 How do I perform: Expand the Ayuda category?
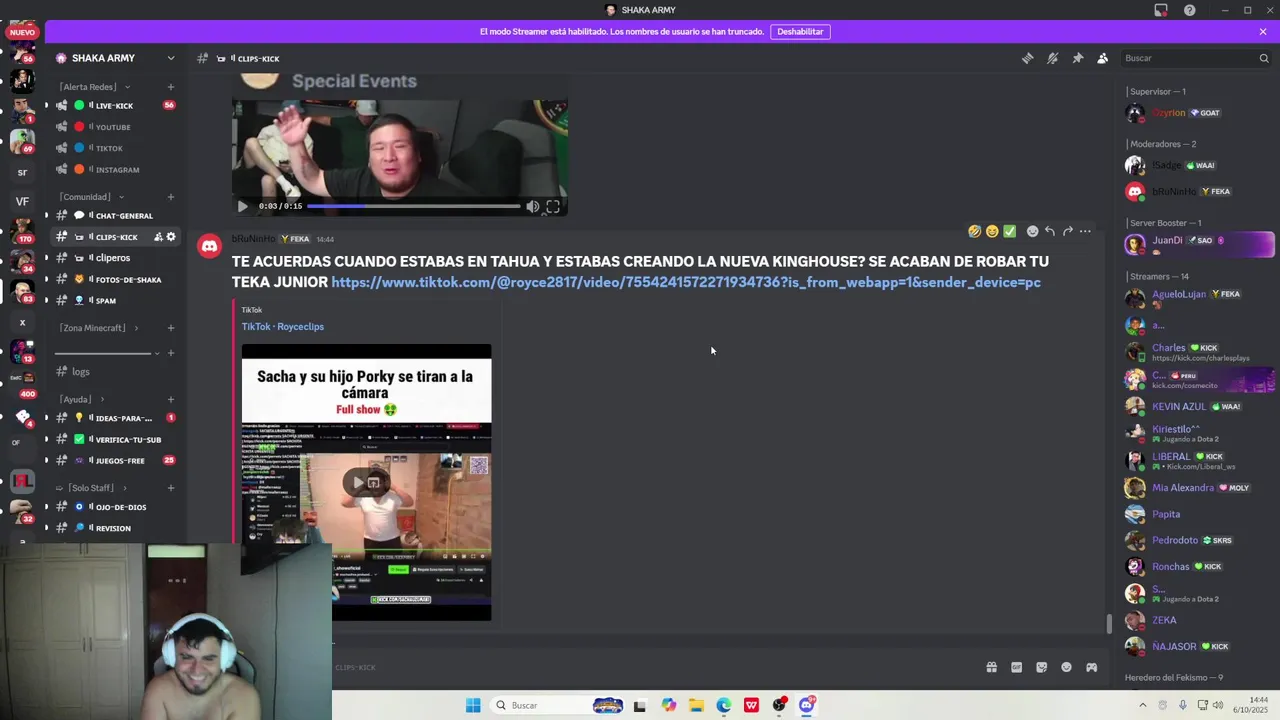pos(82,399)
